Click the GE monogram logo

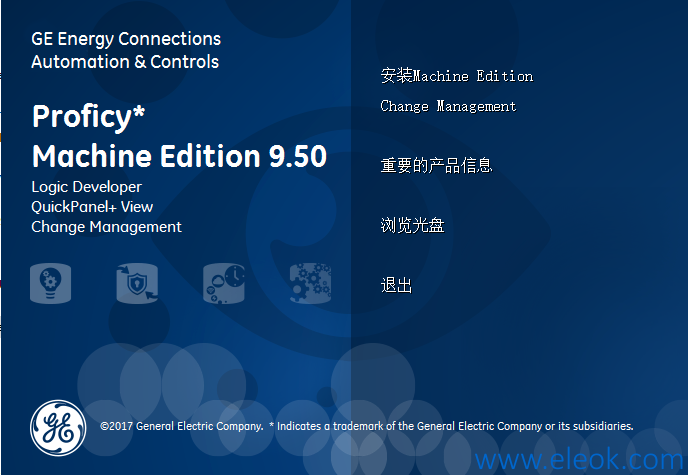(x=58, y=428)
